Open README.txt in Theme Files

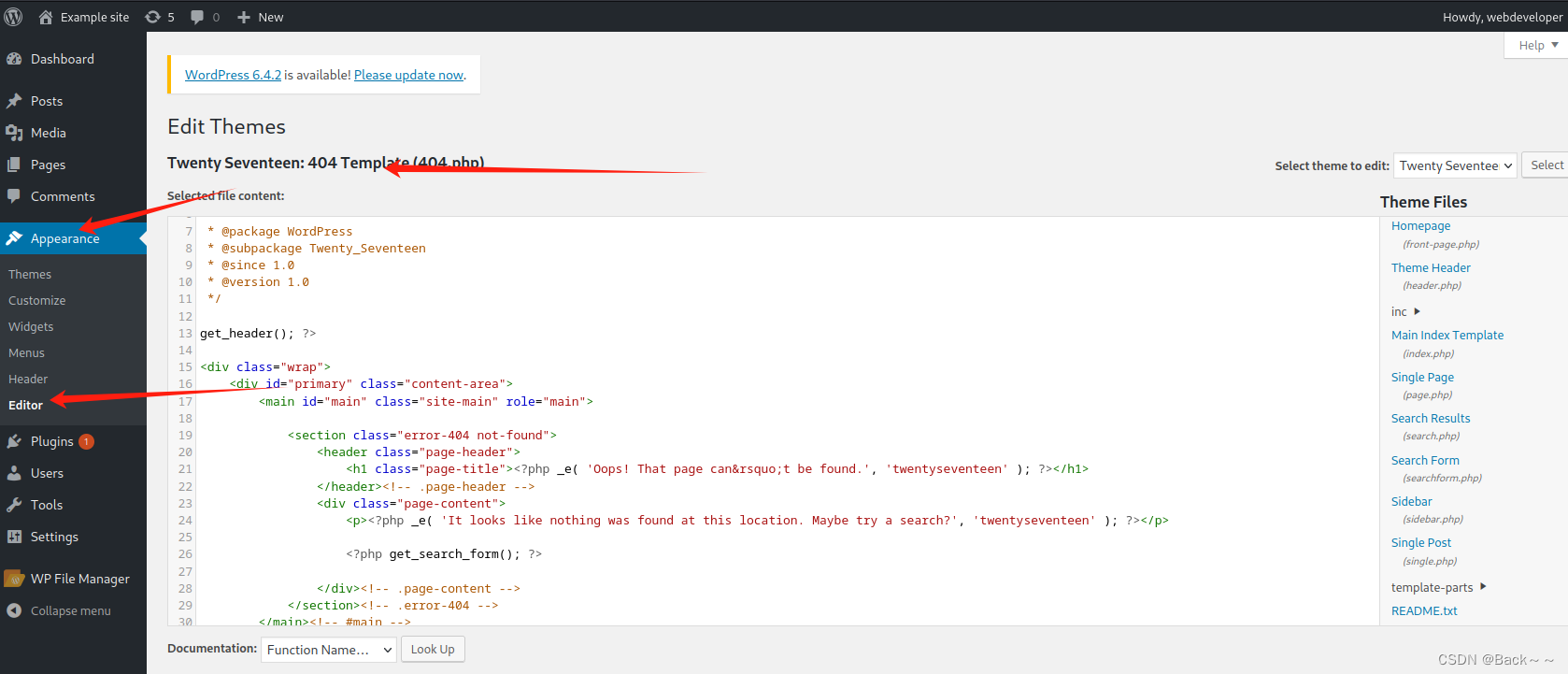(1424, 610)
